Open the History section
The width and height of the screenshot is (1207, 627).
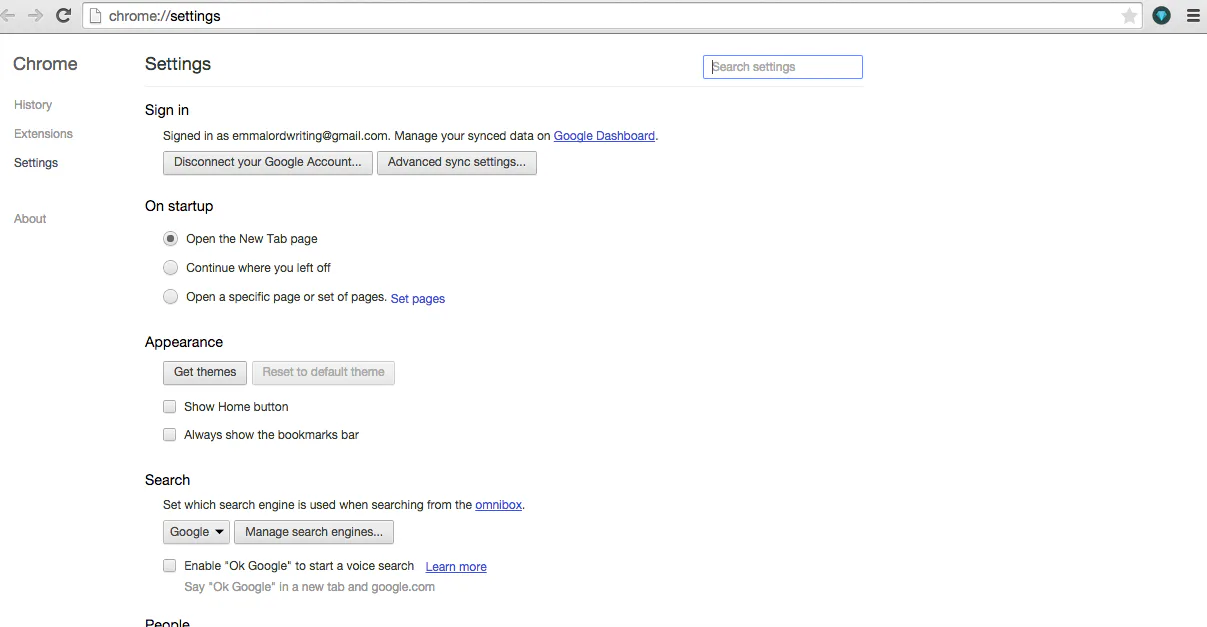pos(33,104)
